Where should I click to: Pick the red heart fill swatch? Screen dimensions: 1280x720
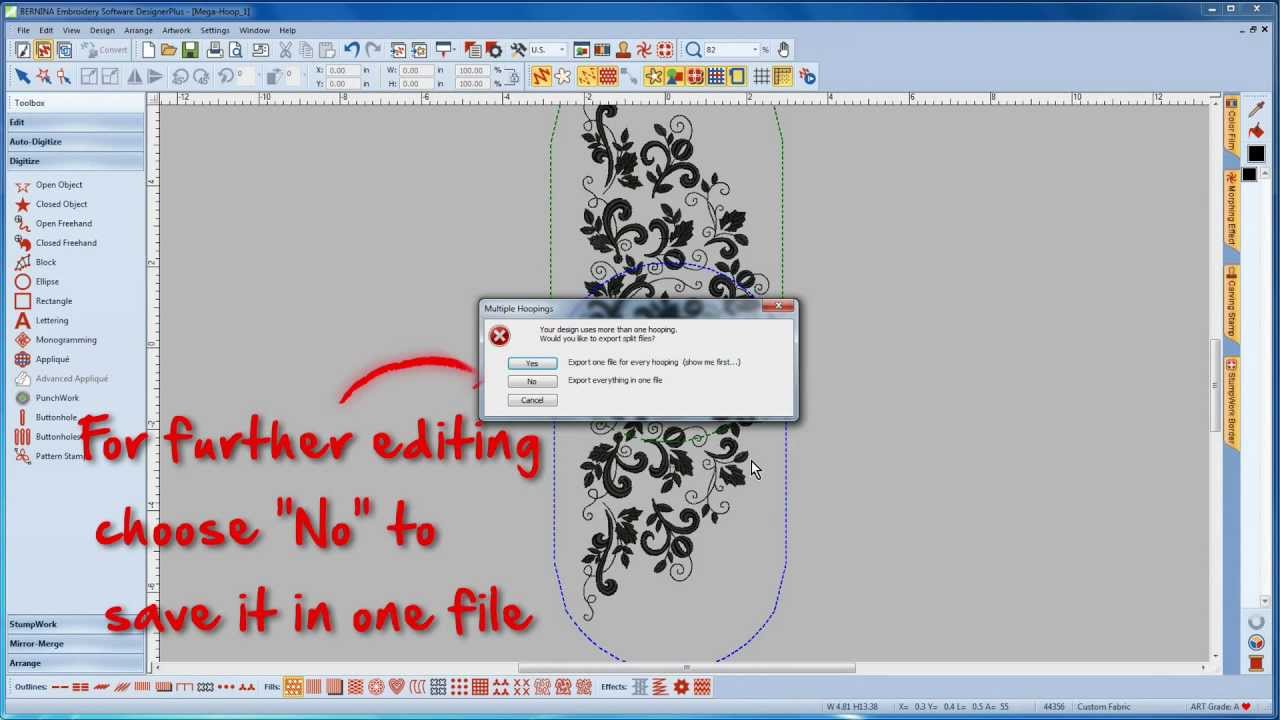[x=397, y=686]
